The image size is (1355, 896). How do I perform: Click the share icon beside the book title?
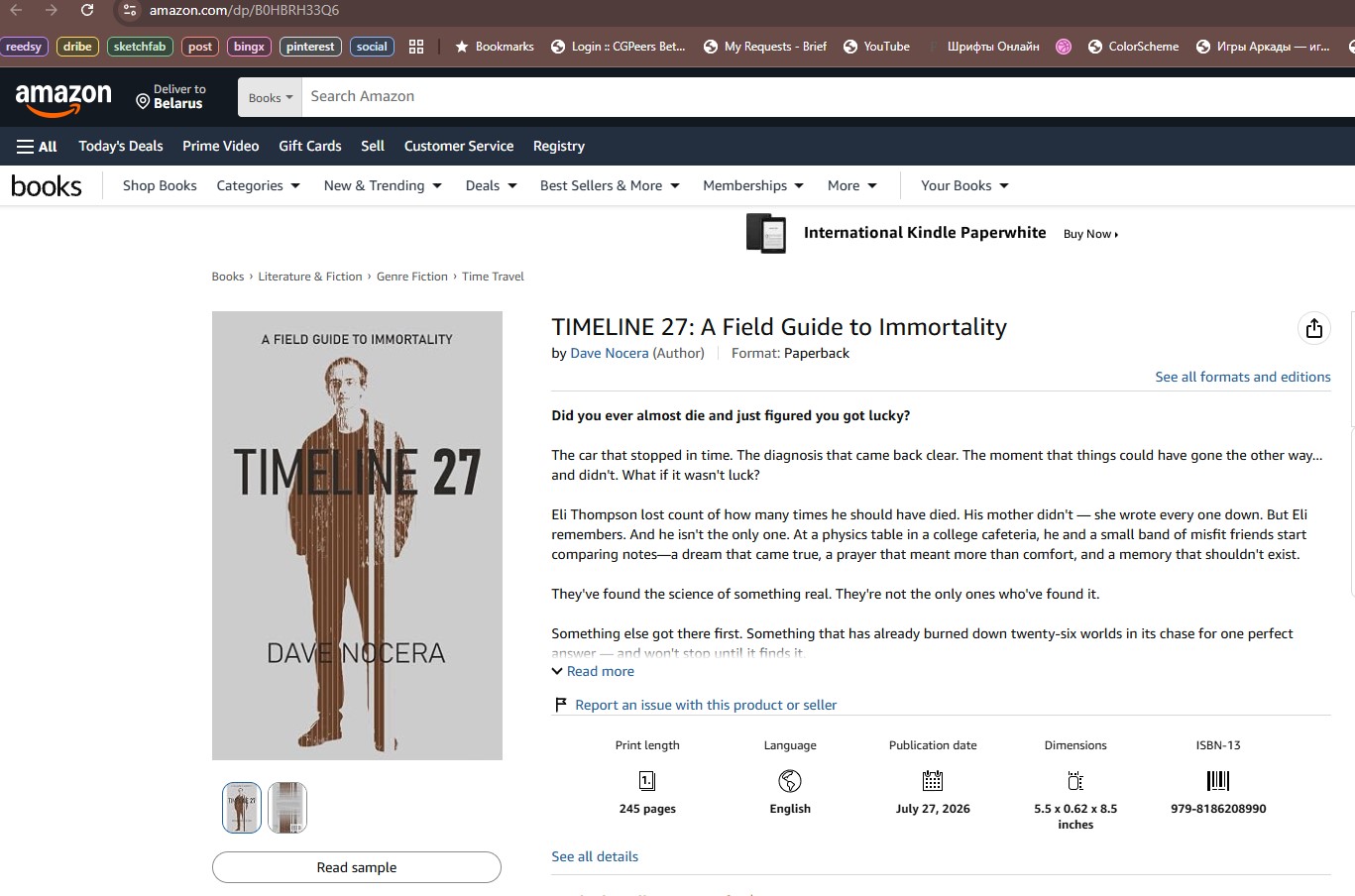tap(1313, 328)
